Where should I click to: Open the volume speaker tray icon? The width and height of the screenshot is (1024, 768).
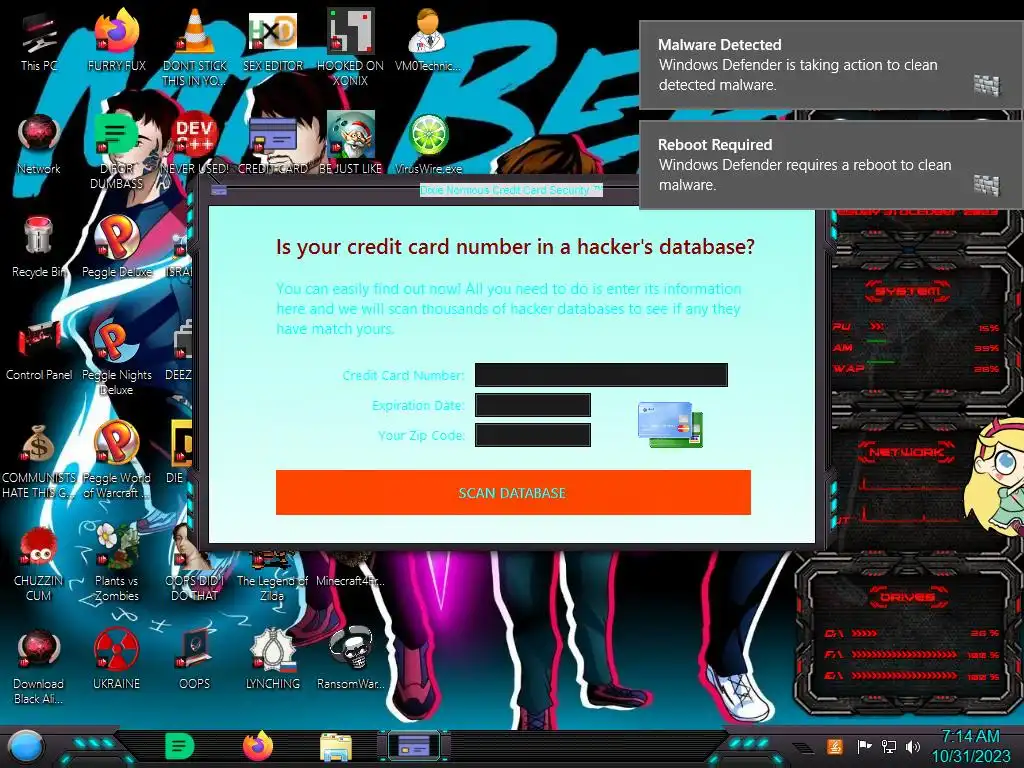click(x=913, y=746)
